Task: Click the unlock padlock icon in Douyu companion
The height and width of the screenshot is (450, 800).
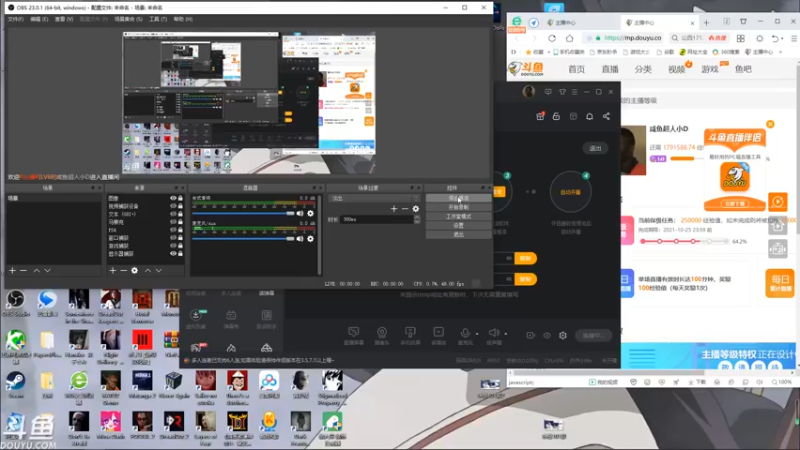Action: 557,116
